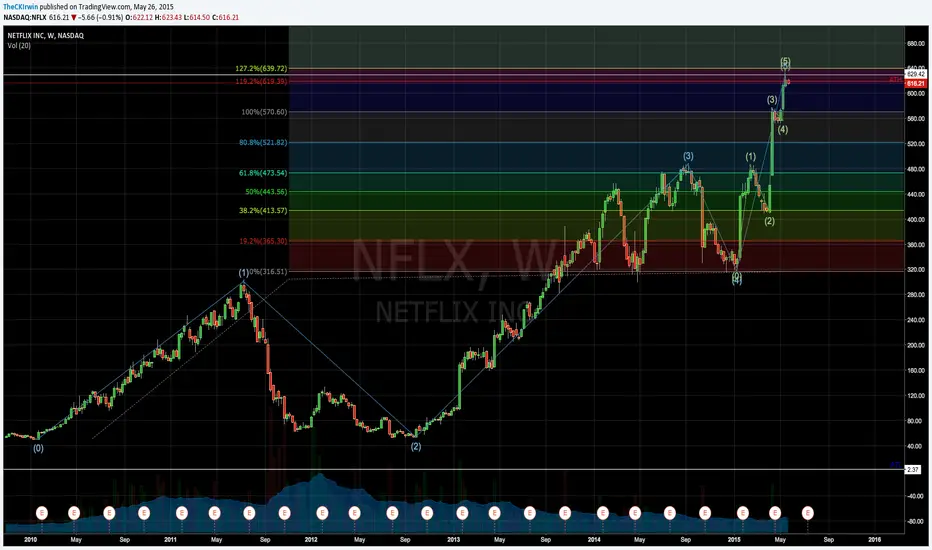Click the red 616.21 current price tag

(x=915, y=84)
